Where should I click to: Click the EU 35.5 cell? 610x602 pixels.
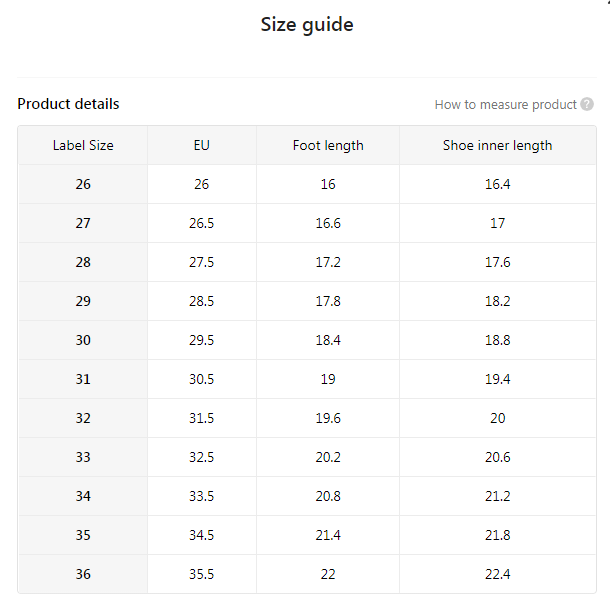pyautogui.click(x=202, y=574)
